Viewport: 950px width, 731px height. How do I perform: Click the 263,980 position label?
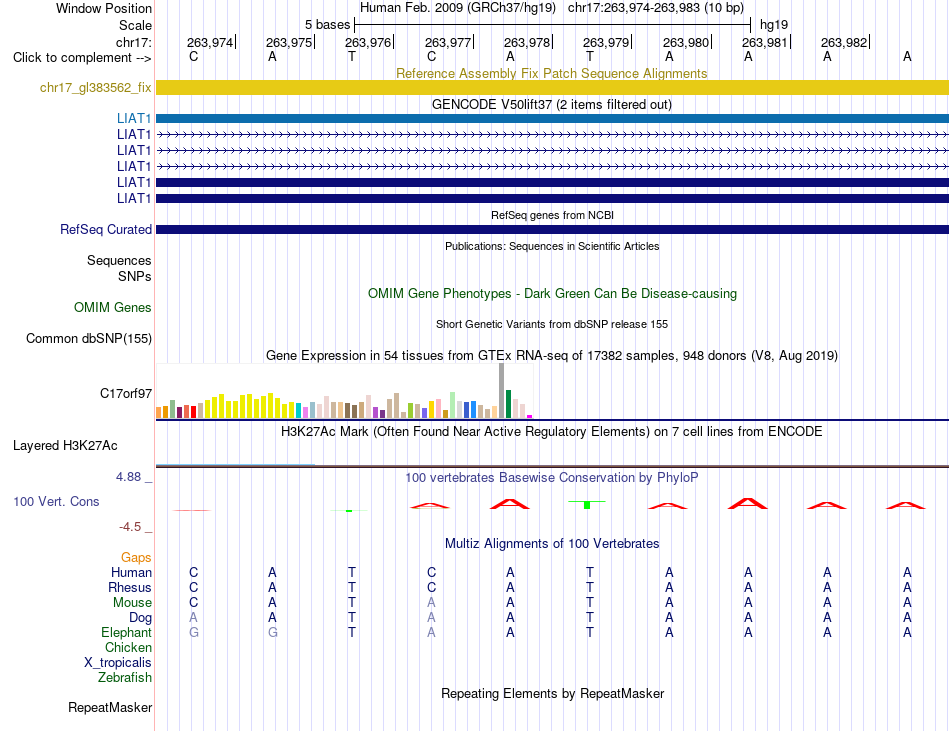pos(685,42)
